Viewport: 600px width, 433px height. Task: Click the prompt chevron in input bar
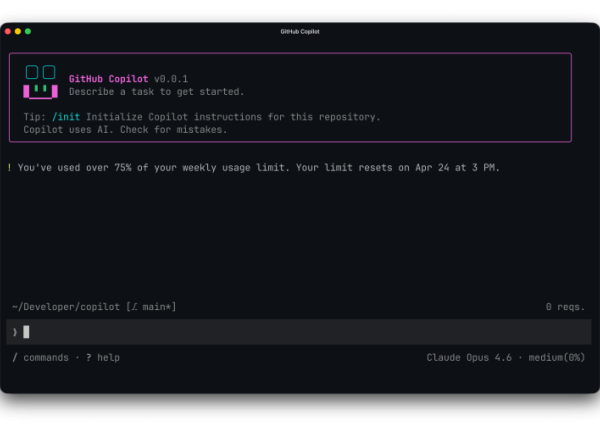click(15, 332)
